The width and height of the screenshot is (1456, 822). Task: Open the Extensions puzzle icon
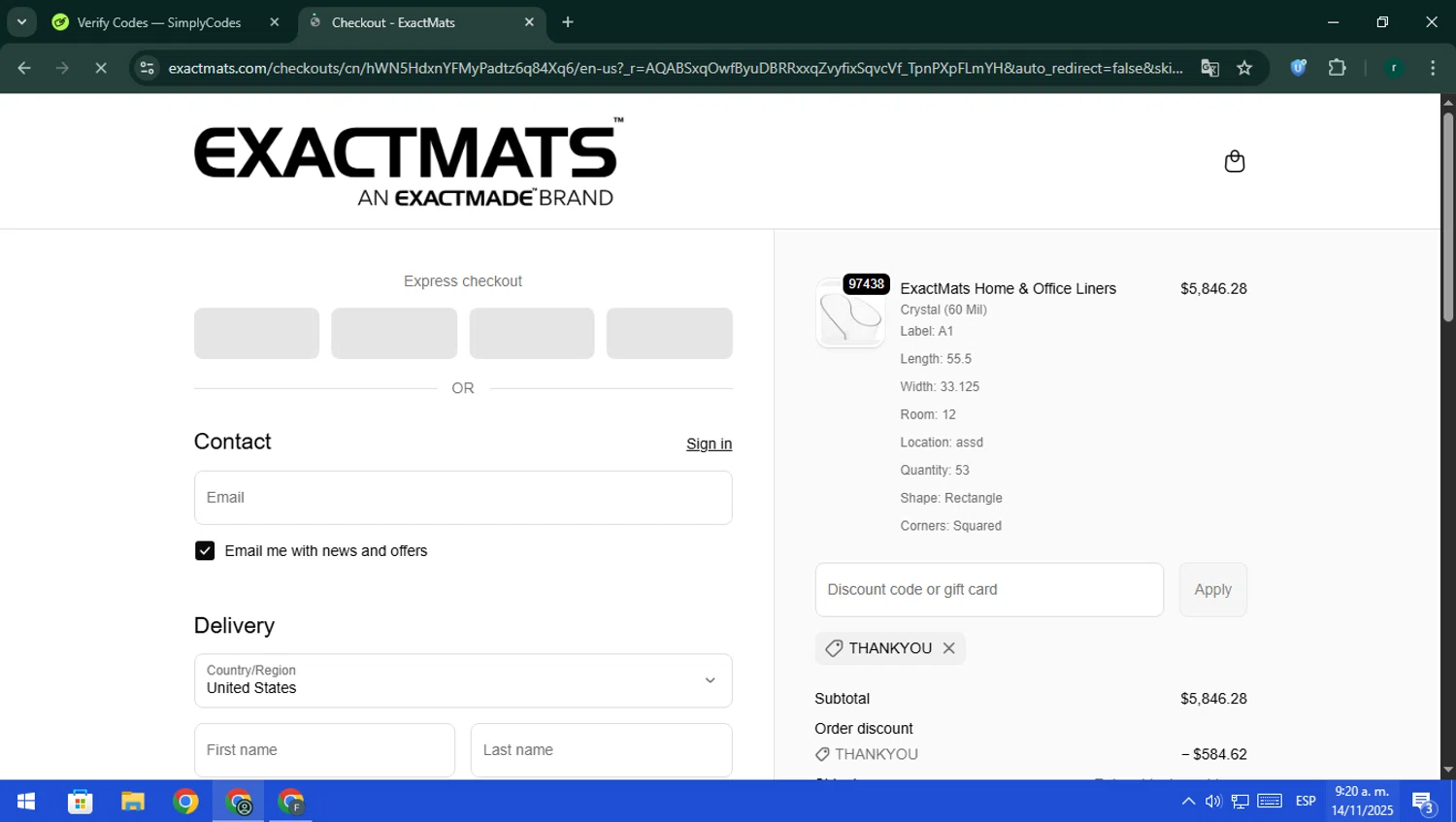1337,68
